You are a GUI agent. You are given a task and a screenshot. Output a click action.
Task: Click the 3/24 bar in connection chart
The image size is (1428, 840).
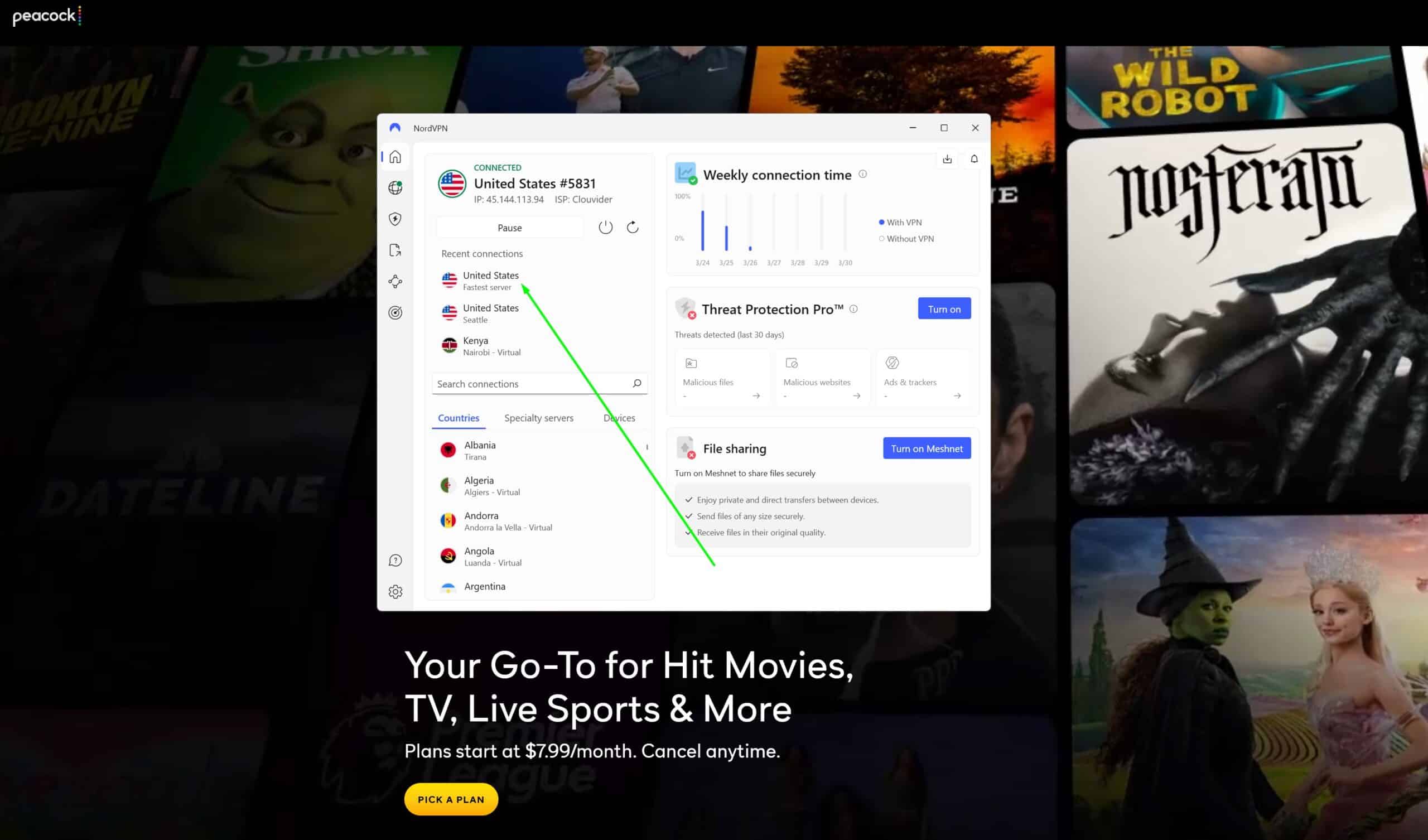coord(703,230)
